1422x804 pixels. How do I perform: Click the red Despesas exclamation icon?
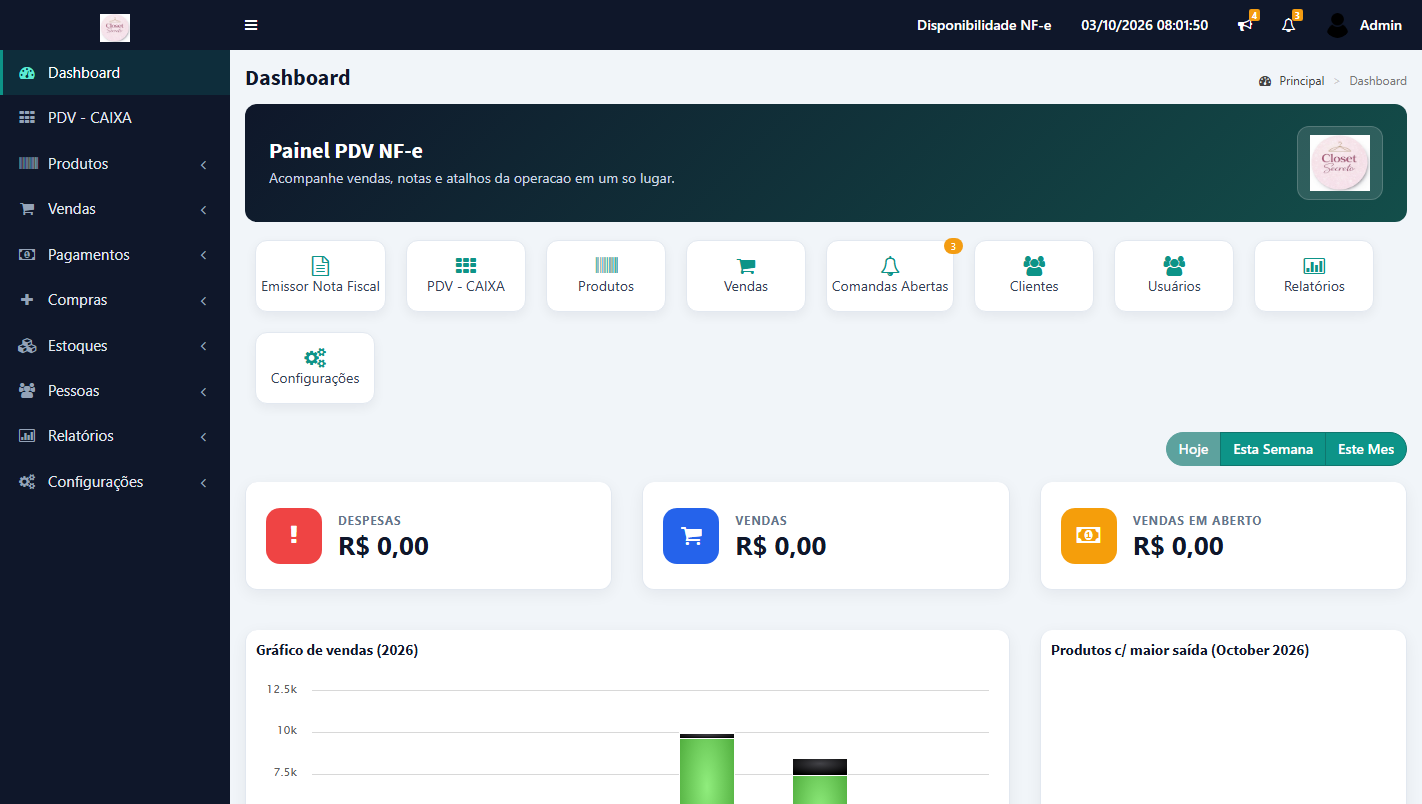[x=294, y=536]
